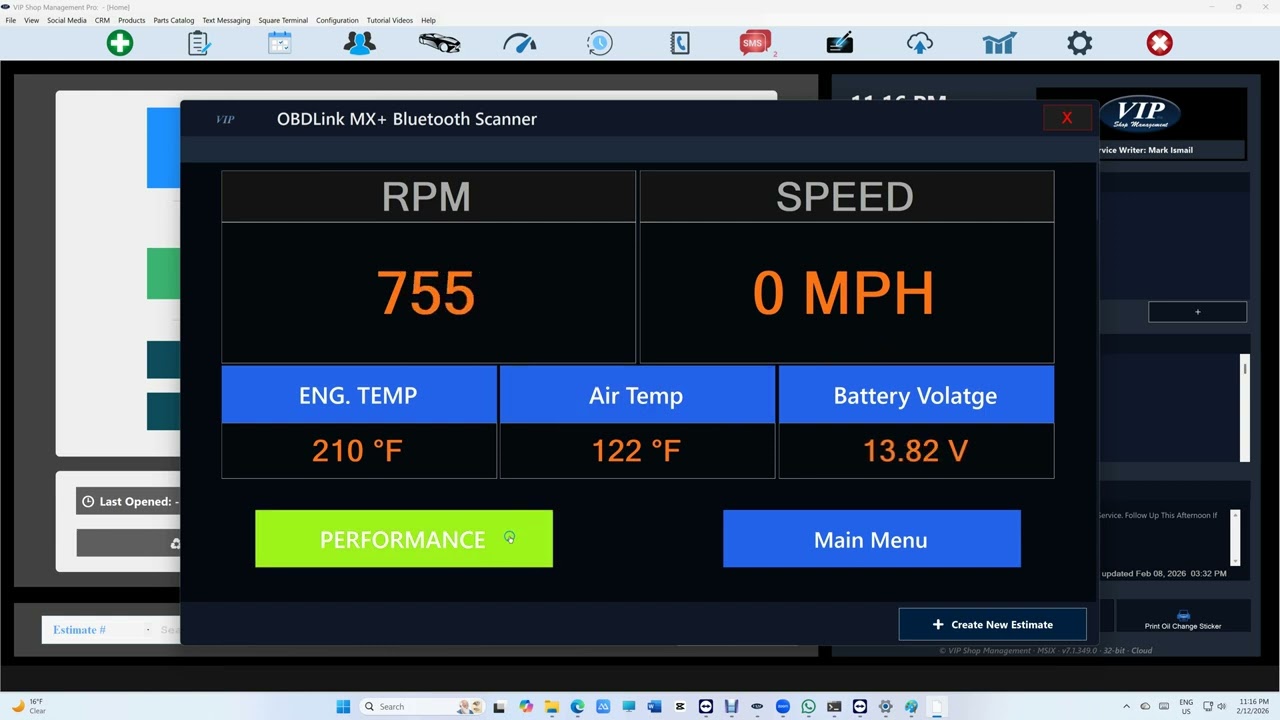Click the VIP Shop Management logo

(x=1141, y=114)
